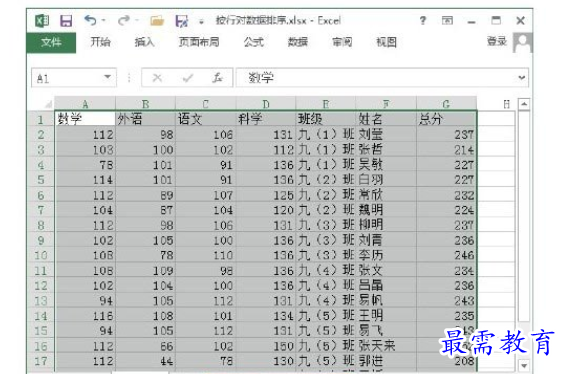Switch to the 开始 tab
Viewport: 563px width, 374px height.
100,42
